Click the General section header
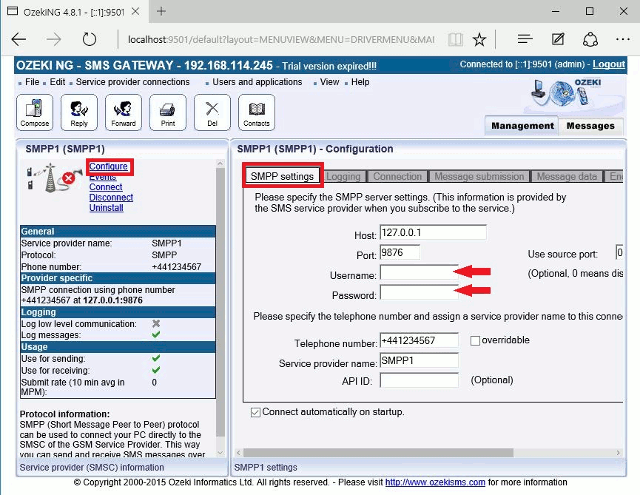This screenshot has width=640, height=495. [x=118, y=231]
